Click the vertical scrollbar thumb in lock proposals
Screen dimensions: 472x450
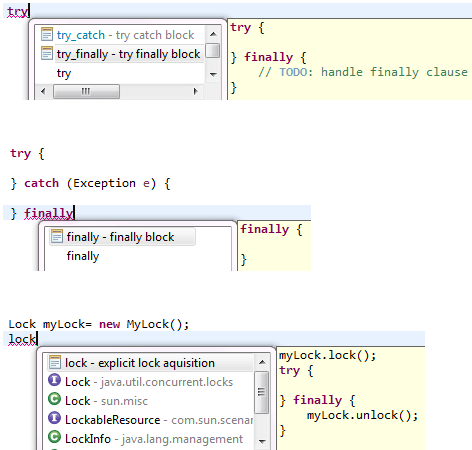(262, 392)
